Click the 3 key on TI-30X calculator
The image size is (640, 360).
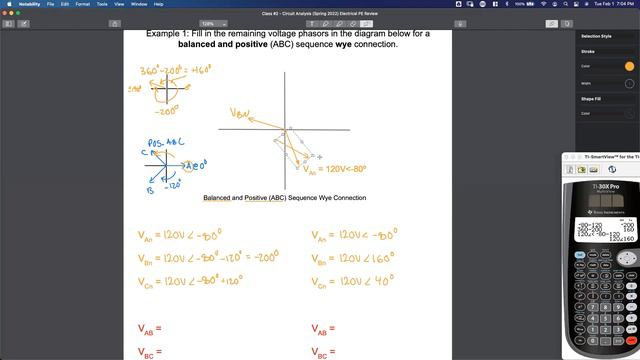tap(618, 330)
